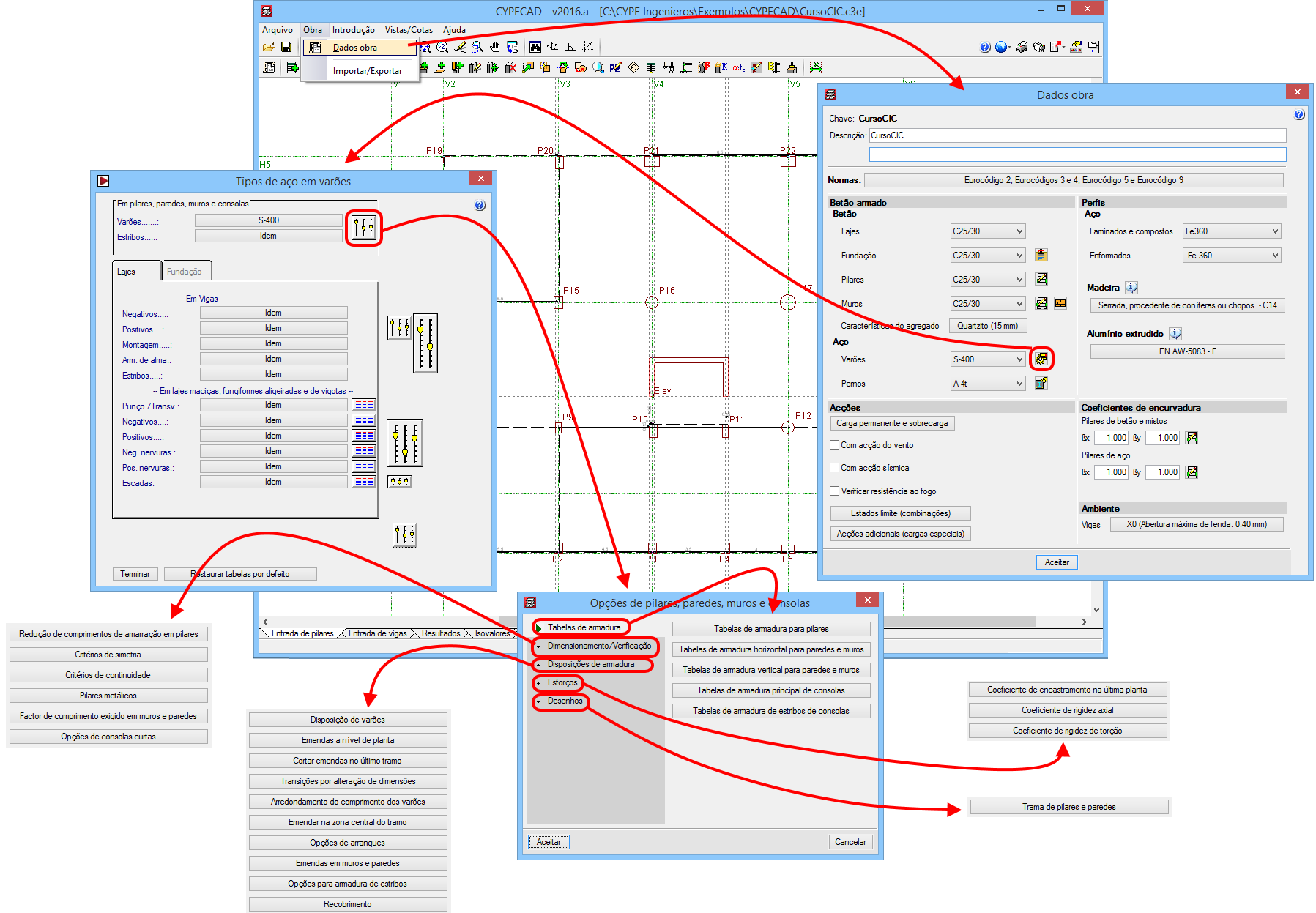
Task: Click Estados limite (combinações) button
Action: tap(901, 513)
